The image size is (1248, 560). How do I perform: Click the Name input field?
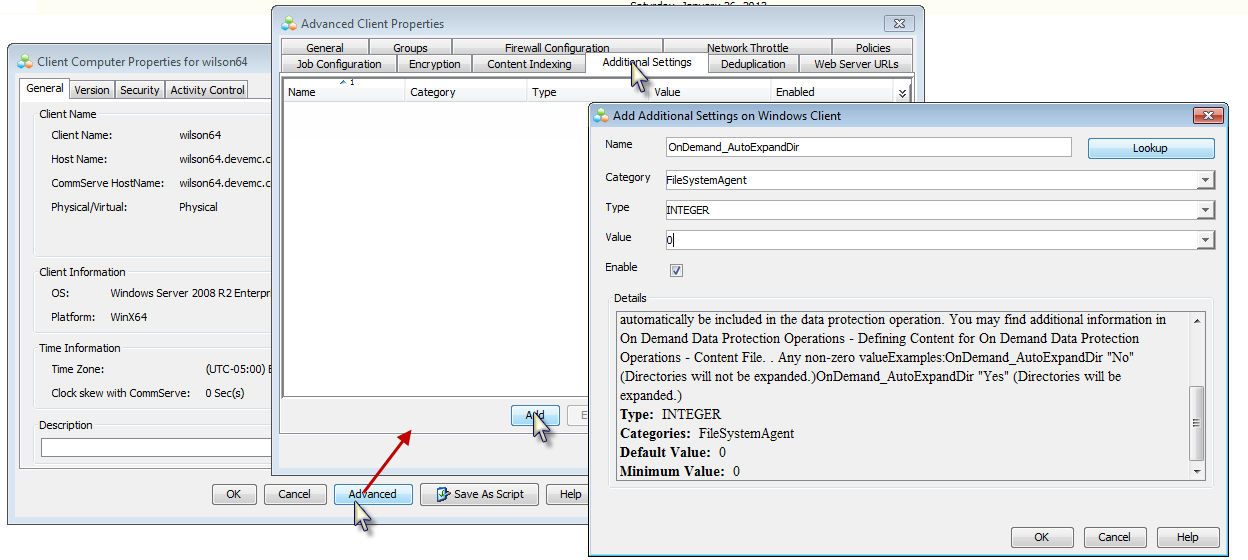point(868,148)
